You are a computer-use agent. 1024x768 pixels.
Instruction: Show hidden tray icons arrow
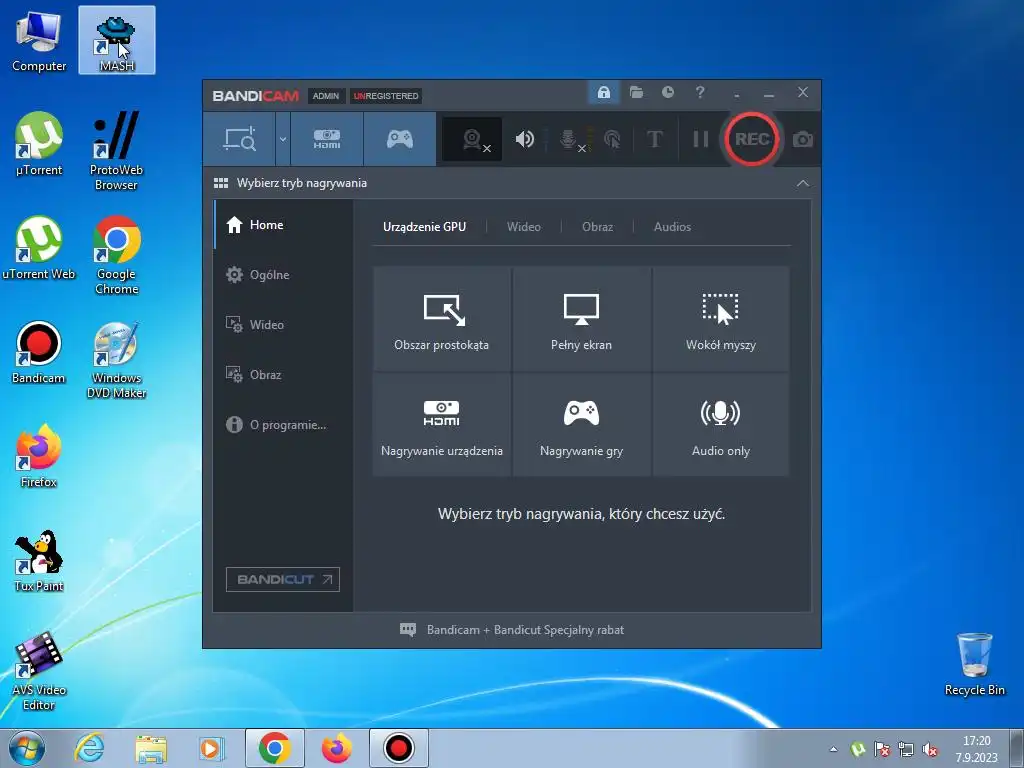pyautogui.click(x=833, y=749)
